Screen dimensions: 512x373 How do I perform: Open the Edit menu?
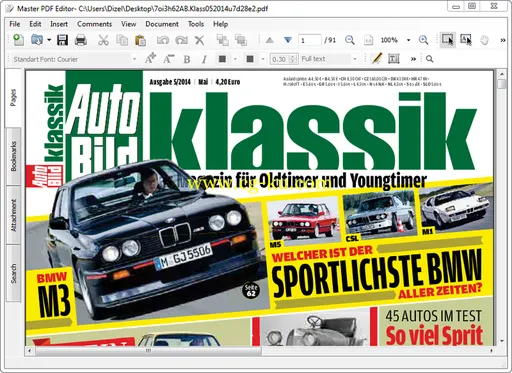[x=35, y=24]
